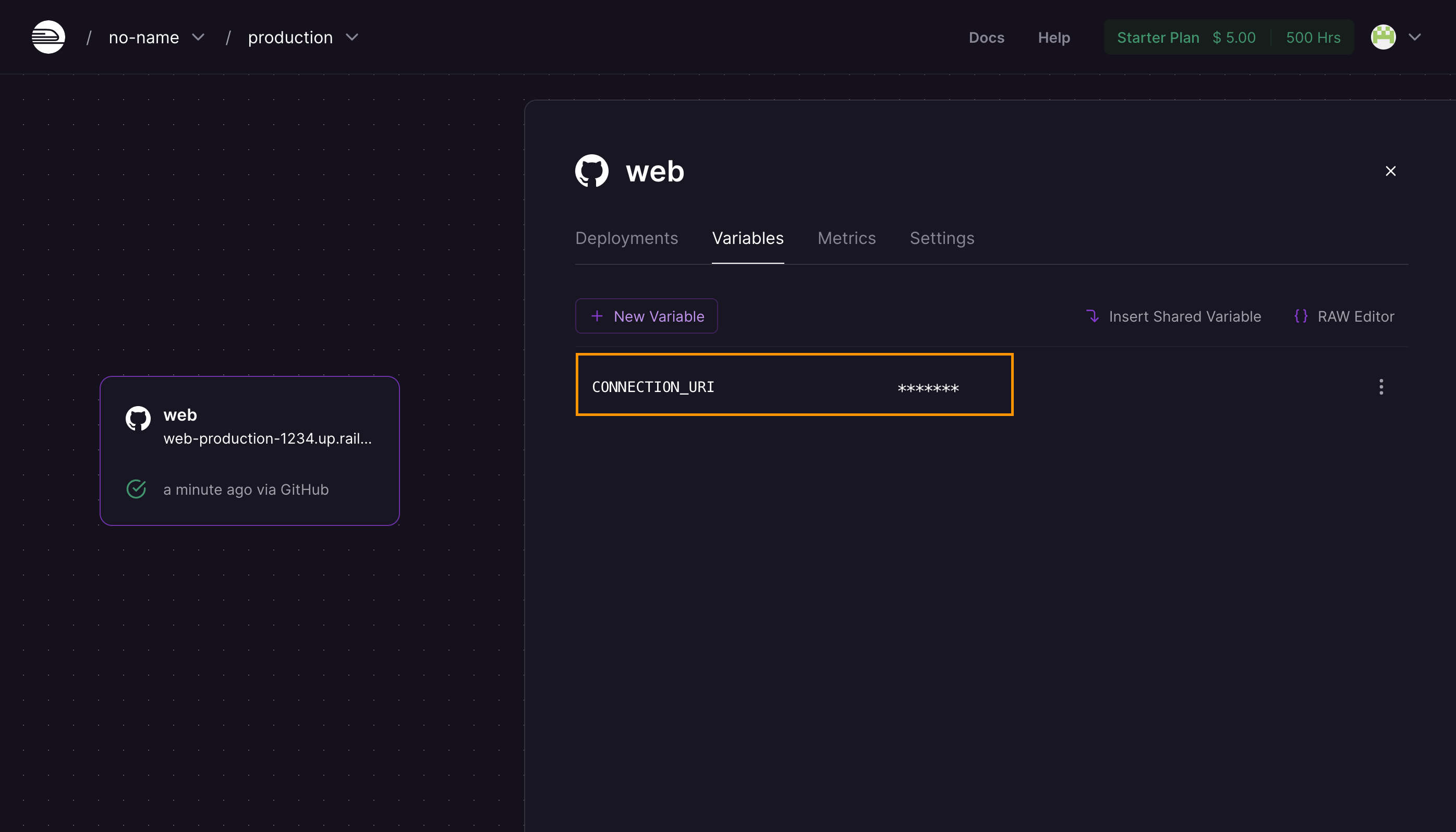This screenshot has height=832, width=1456.
Task: Open the Docs page
Action: pyautogui.click(x=986, y=37)
